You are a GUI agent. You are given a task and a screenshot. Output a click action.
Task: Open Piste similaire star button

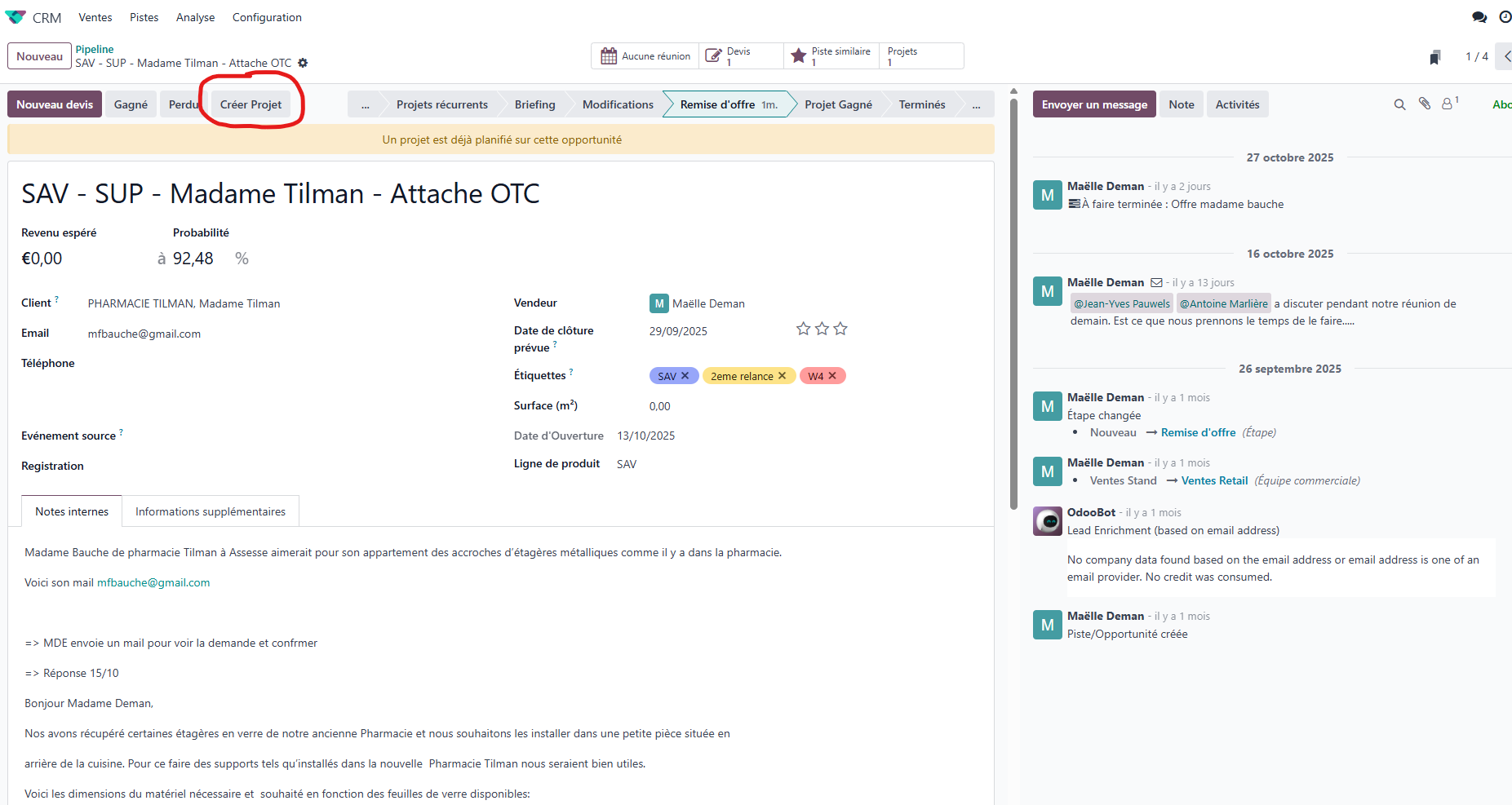[831, 56]
